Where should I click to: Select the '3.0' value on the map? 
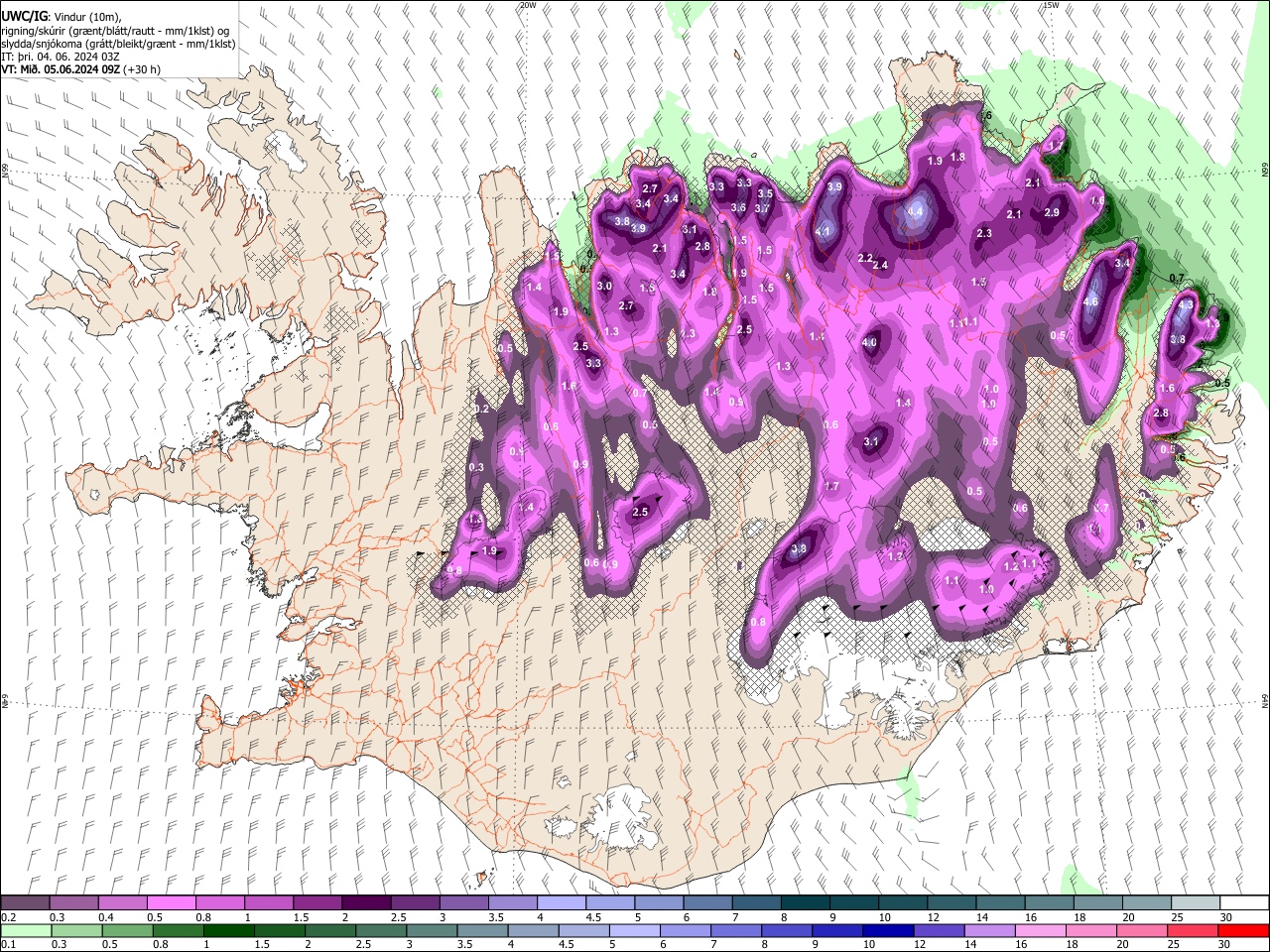pos(604,287)
